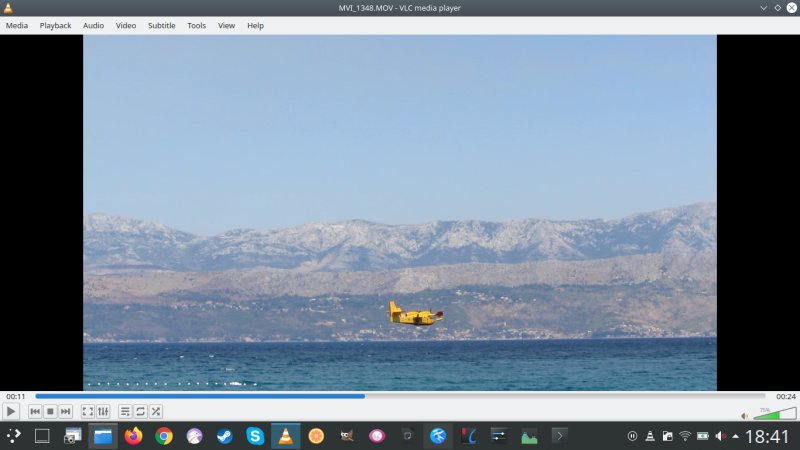Viewport: 800px width, 450px height.
Task: Open the Playback menu
Action: [55, 25]
